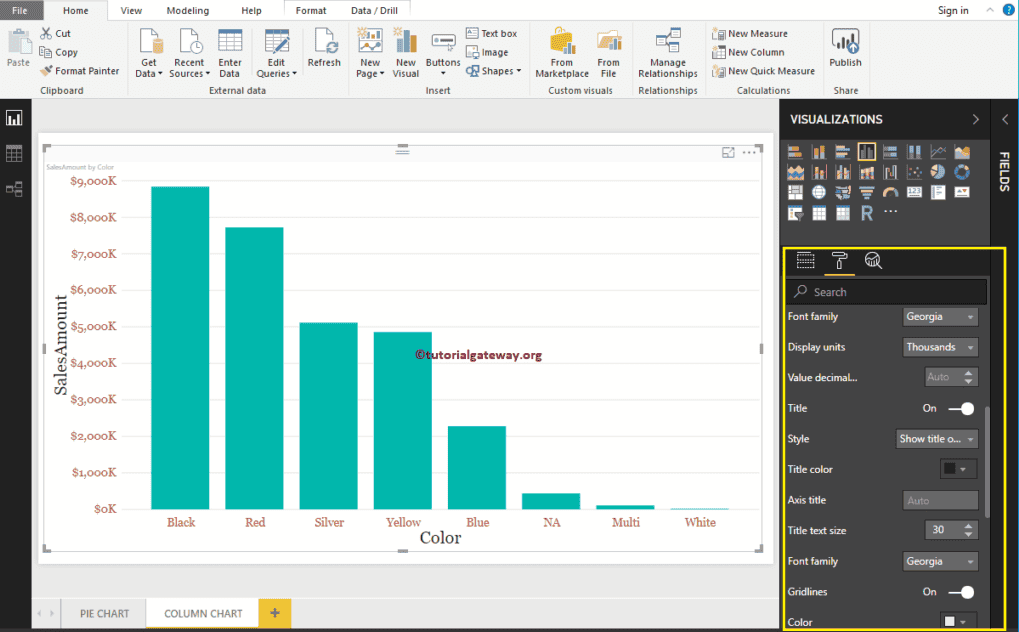Open the Title color swatch
The image size is (1019, 632).
[x=956, y=469]
